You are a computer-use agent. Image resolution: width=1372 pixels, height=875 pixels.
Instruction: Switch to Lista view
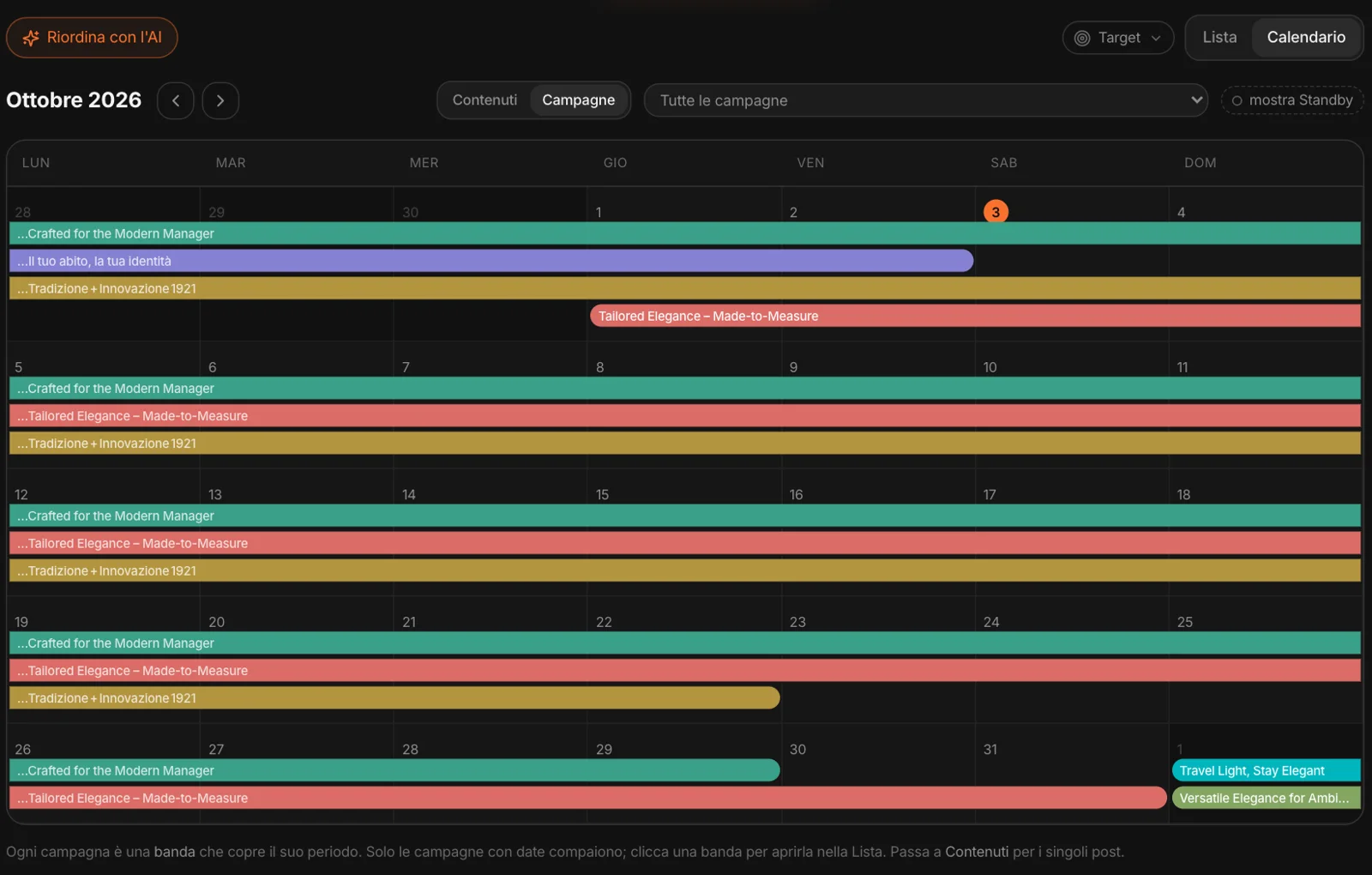[x=1219, y=37]
